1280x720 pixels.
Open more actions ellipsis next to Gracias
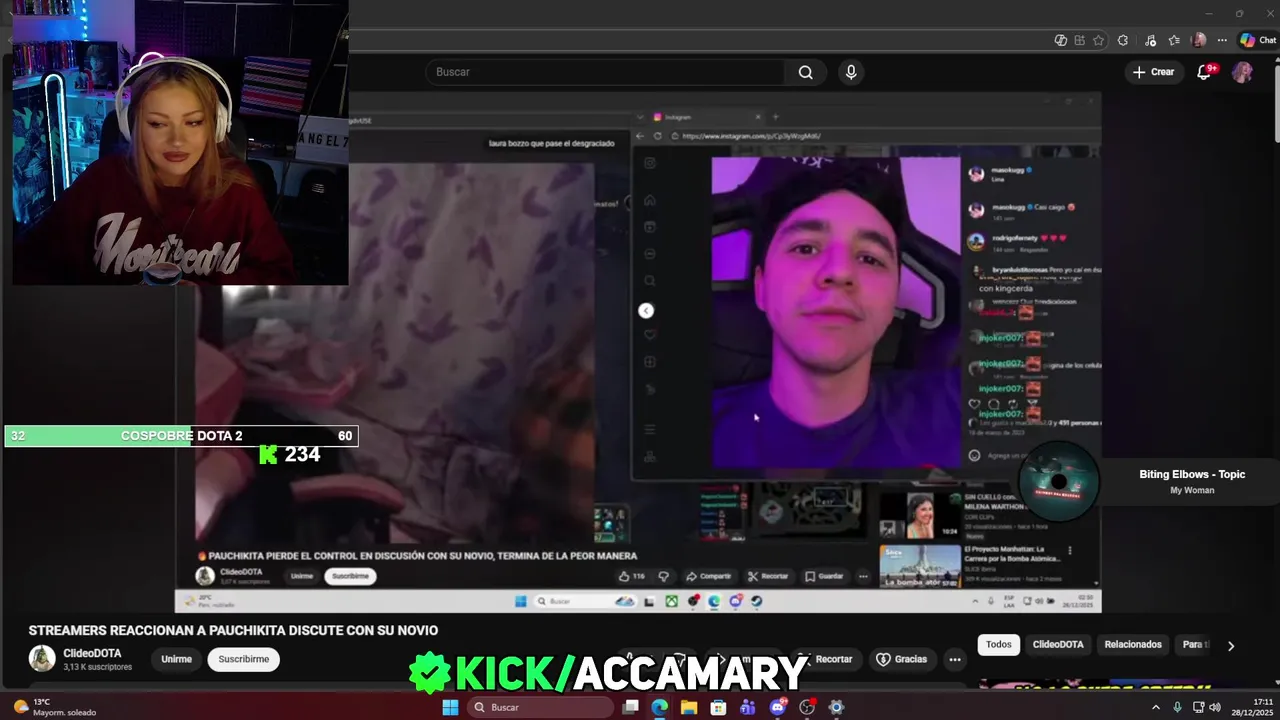click(955, 659)
